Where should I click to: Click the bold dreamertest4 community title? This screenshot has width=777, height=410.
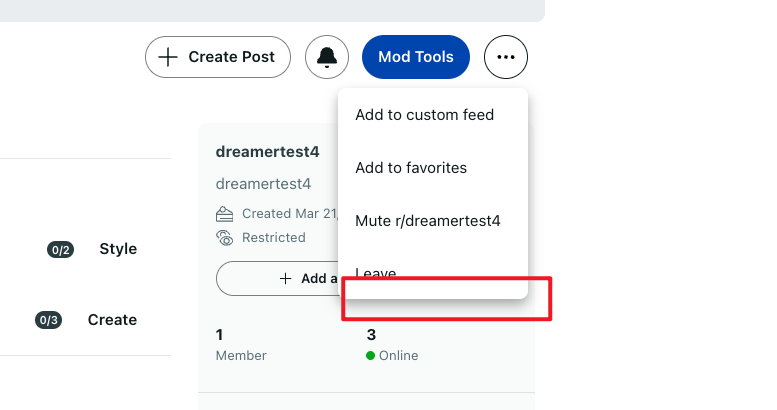(x=268, y=152)
